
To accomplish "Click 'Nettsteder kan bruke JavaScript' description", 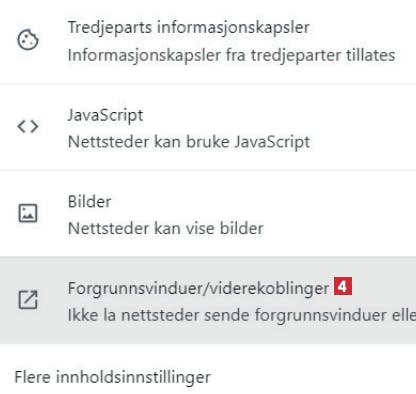I will (189, 142).
